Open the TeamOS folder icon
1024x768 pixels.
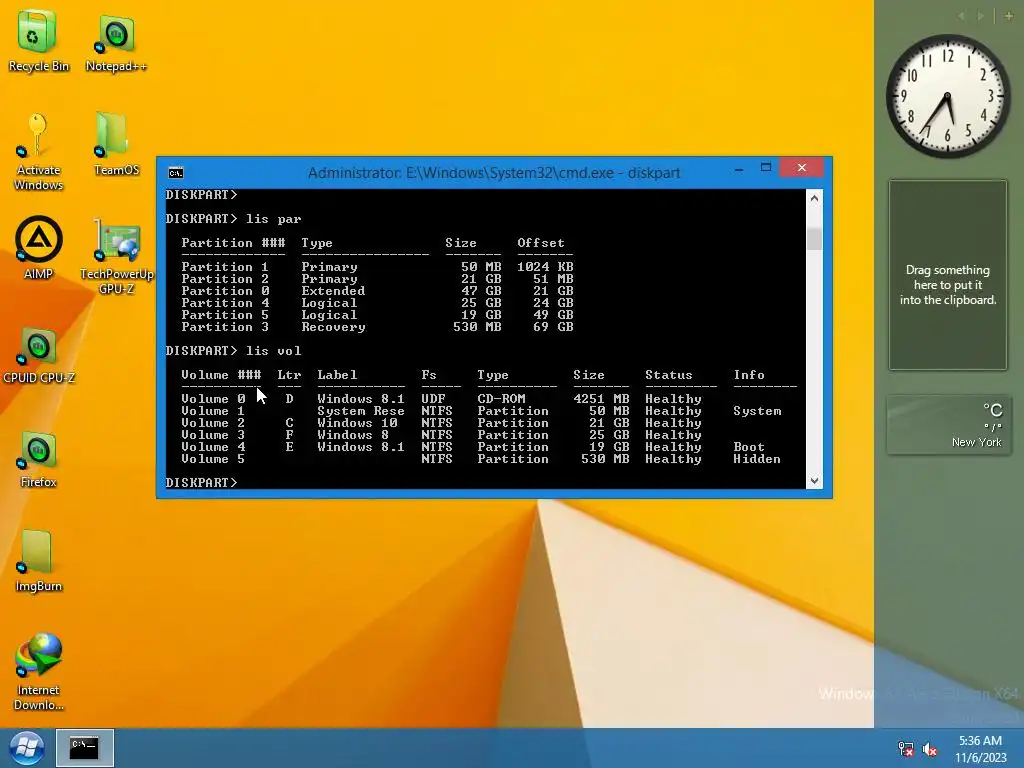tap(116, 144)
